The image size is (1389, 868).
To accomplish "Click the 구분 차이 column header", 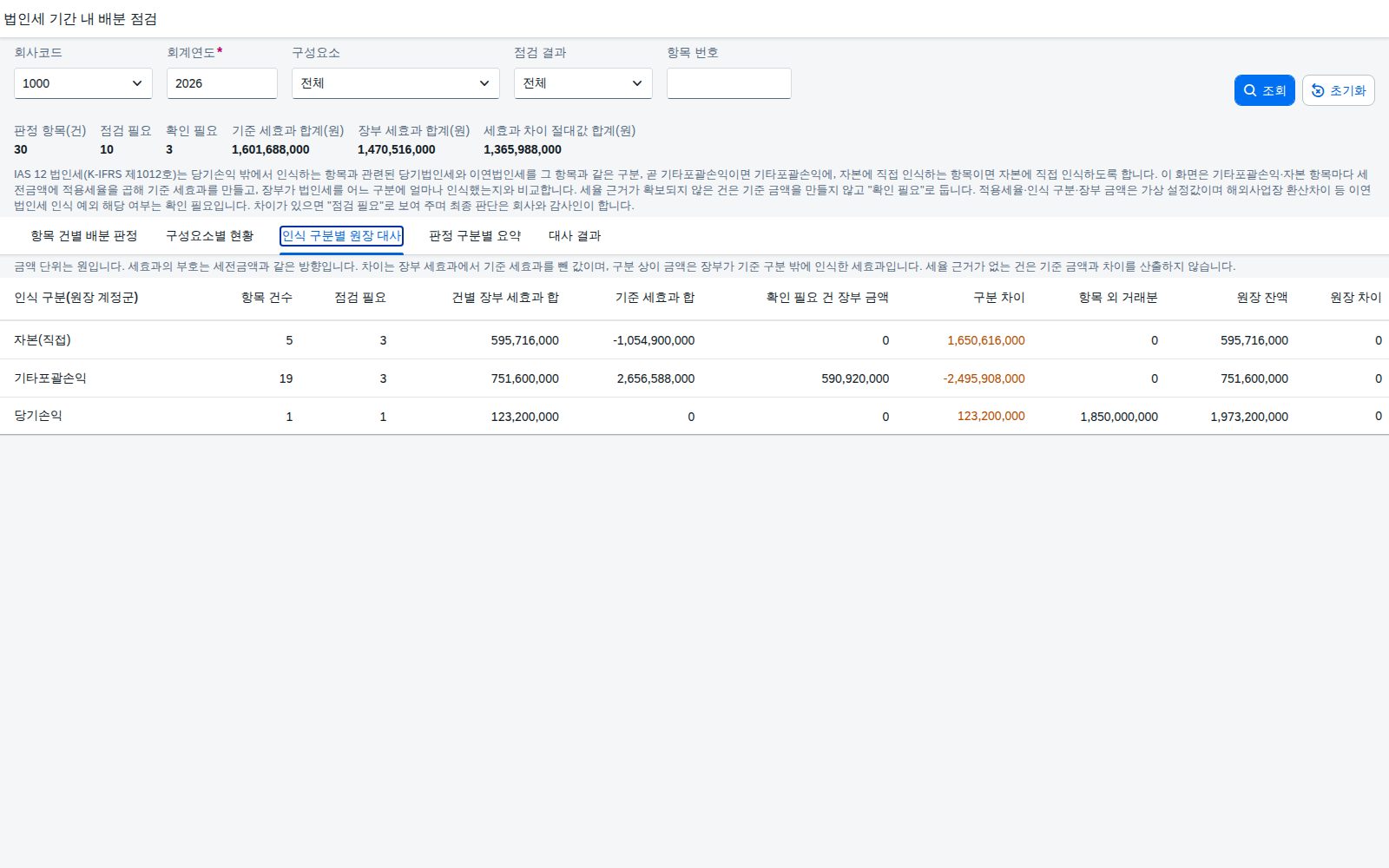I will pyautogui.click(x=999, y=298).
